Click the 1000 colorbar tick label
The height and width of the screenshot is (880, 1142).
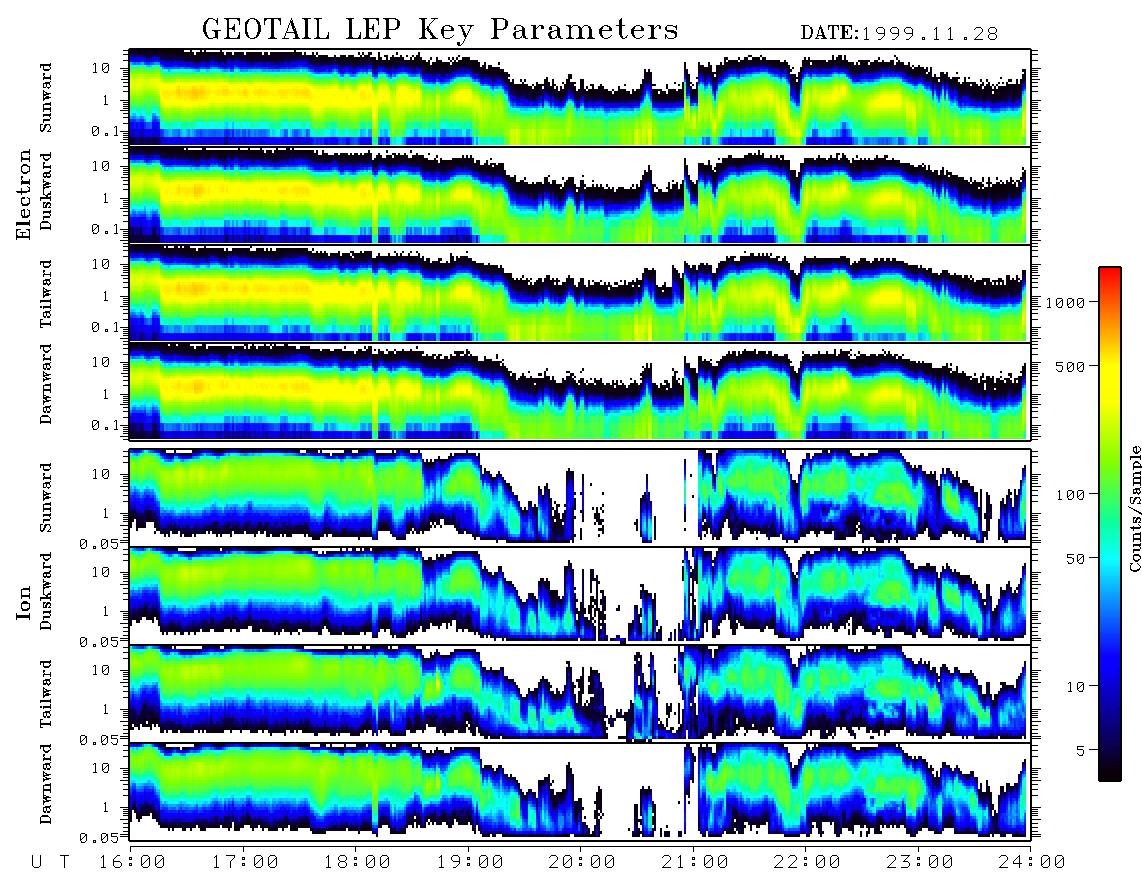click(x=1066, y=303)
